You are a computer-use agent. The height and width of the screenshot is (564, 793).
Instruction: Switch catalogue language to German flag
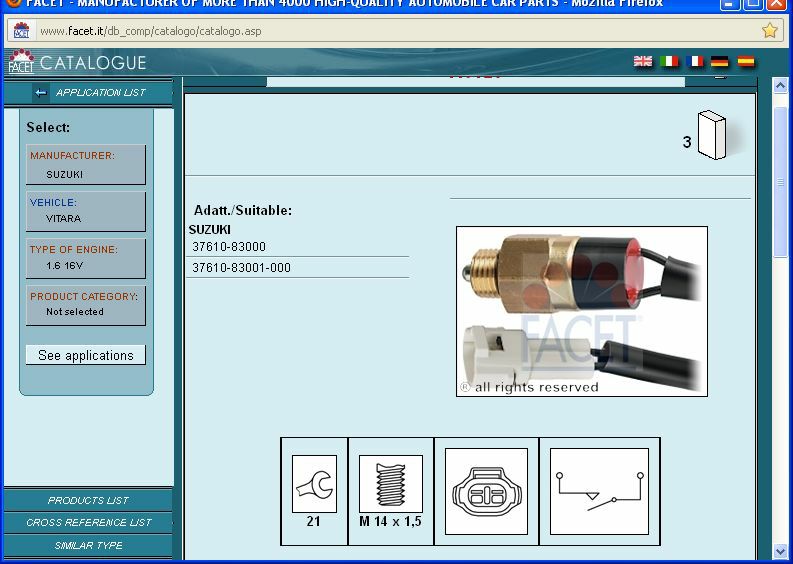(x=719, y=61)
